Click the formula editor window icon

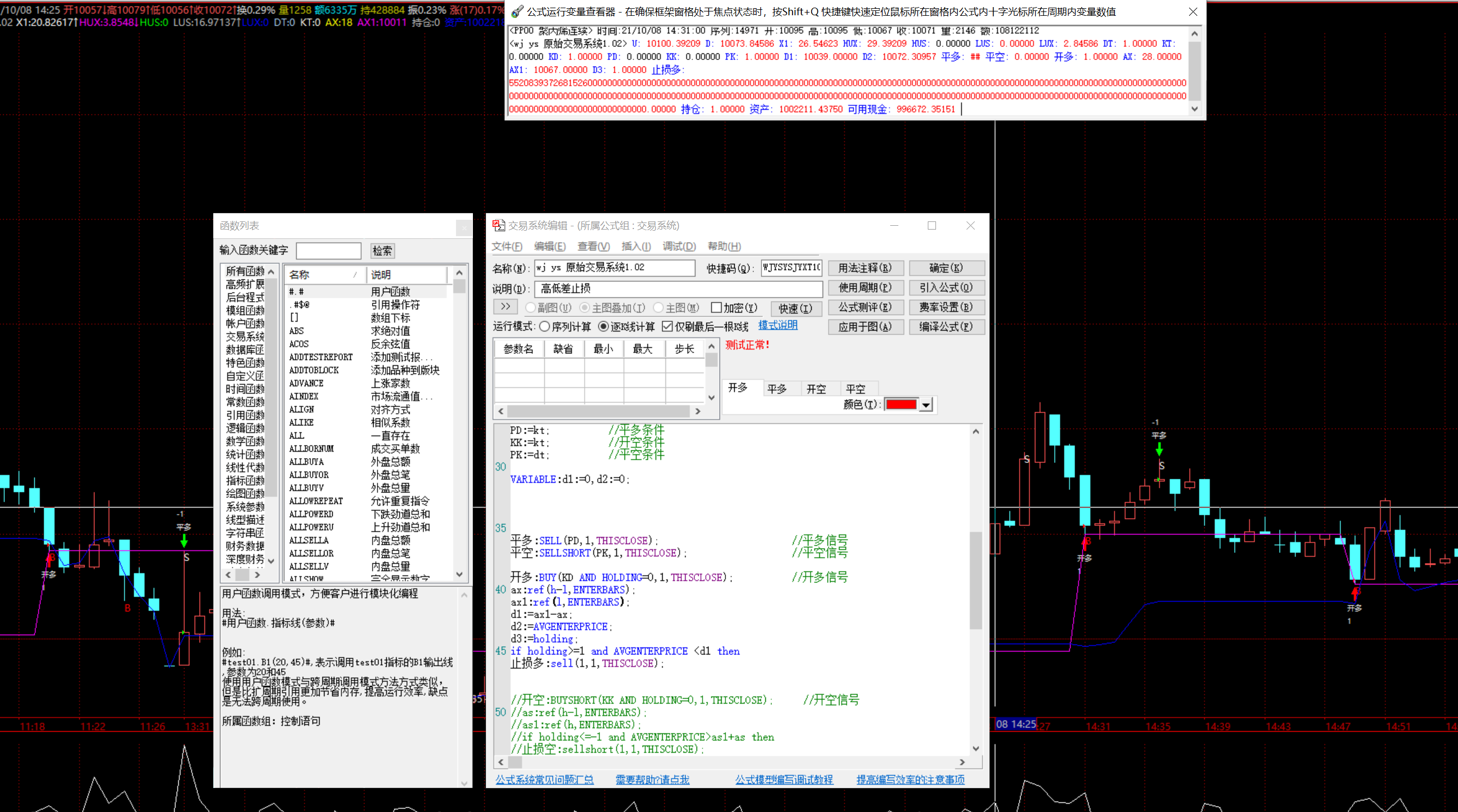point(498,225)
